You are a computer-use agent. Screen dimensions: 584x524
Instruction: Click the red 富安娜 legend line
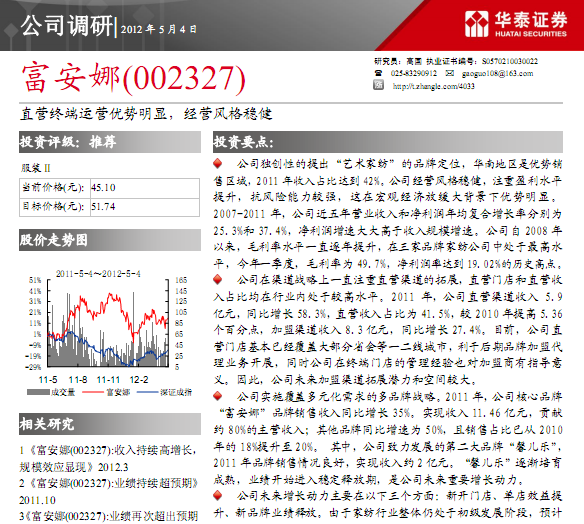click(x=93, y=392)
